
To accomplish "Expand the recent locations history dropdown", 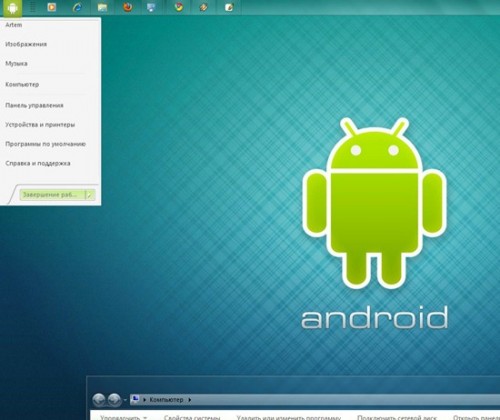I will [125, 400].
